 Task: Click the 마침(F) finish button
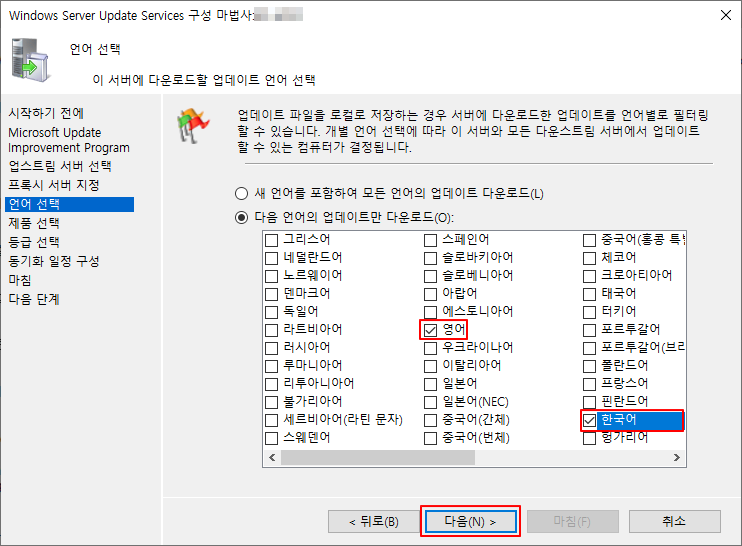(x=573, y=521)
